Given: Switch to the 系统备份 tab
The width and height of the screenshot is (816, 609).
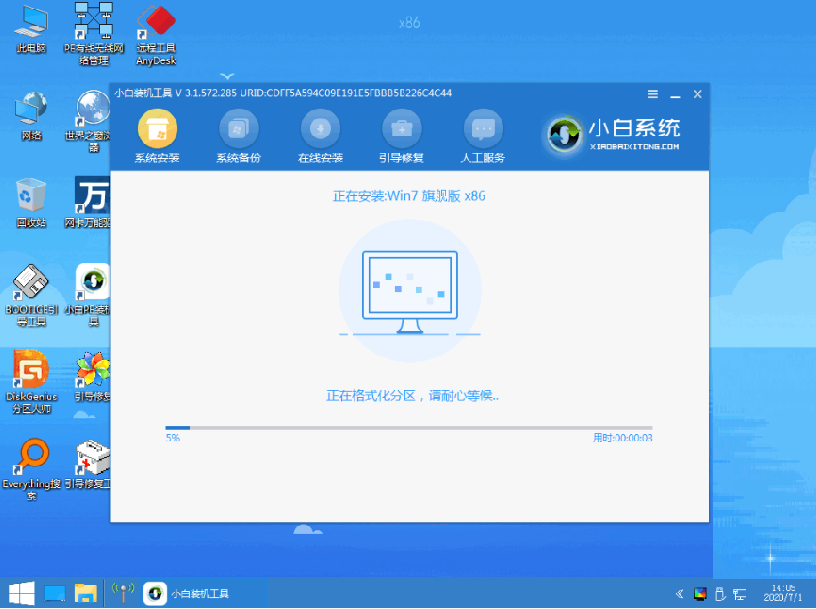Looking at the screenshot, I should click(x=238, y=129).
